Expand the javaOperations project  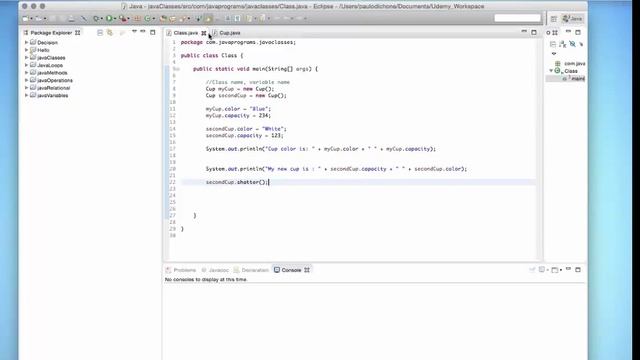(x=27, y=80)
